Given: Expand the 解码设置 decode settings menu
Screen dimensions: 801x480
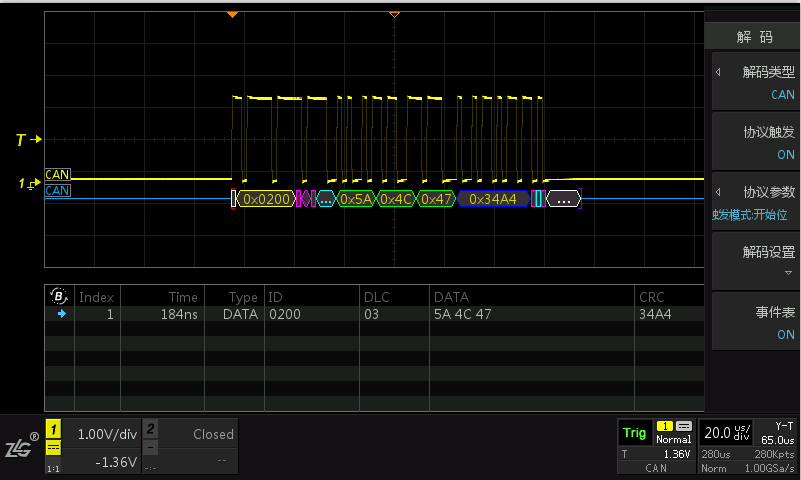Looking at the screenshot, I should tap(756, 261).
